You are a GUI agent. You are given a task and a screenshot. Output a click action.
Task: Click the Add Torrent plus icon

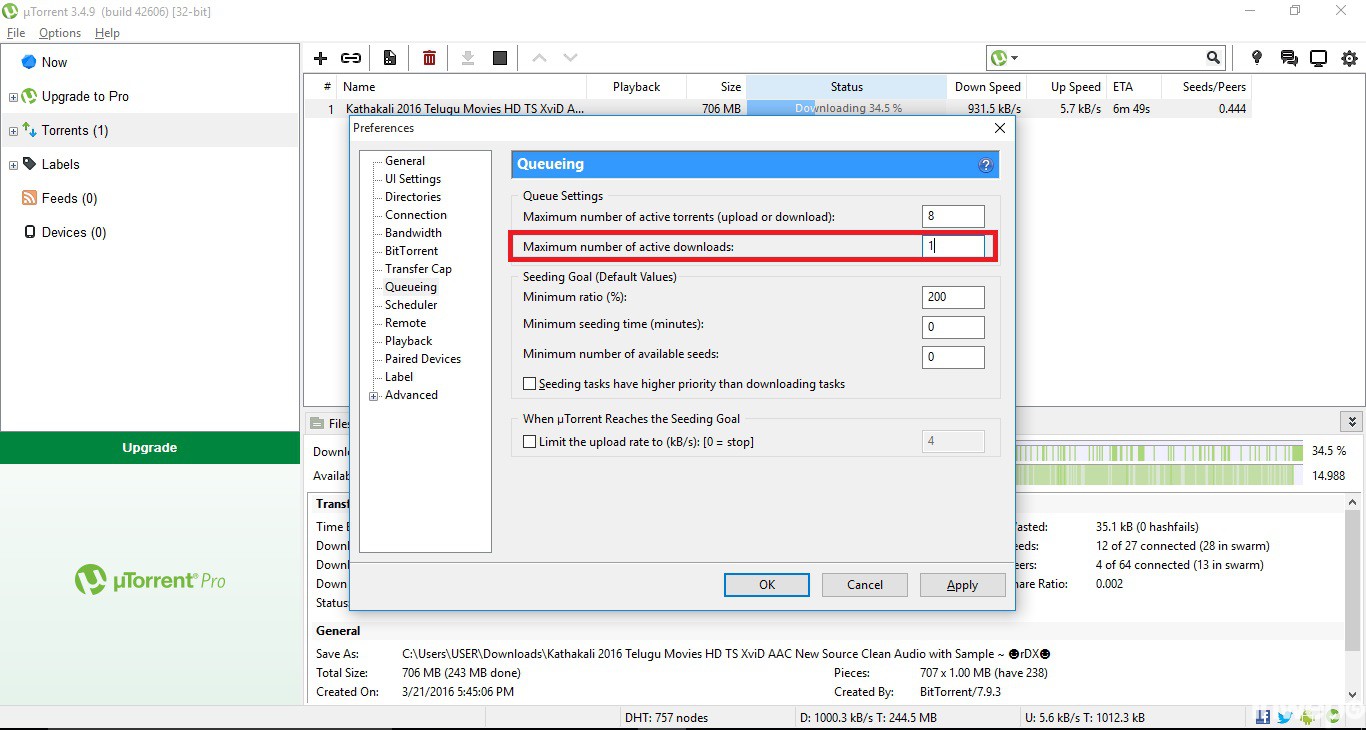click(320, 58)
